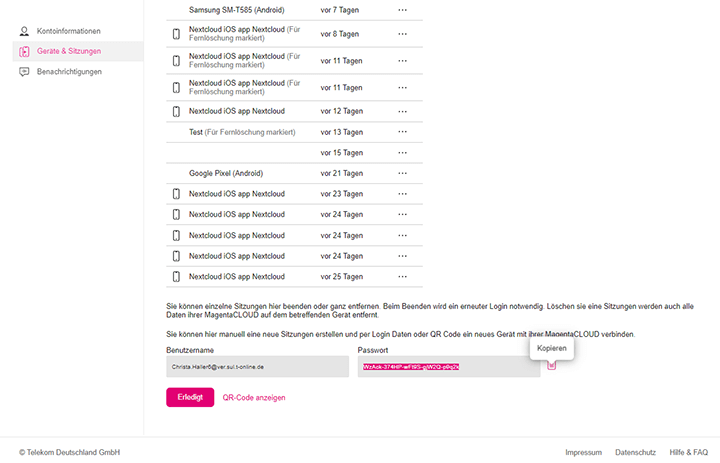Click the 'vor 13 Tagen' timestamp
Screen dimensions: 720x463
tap(342, 132)
